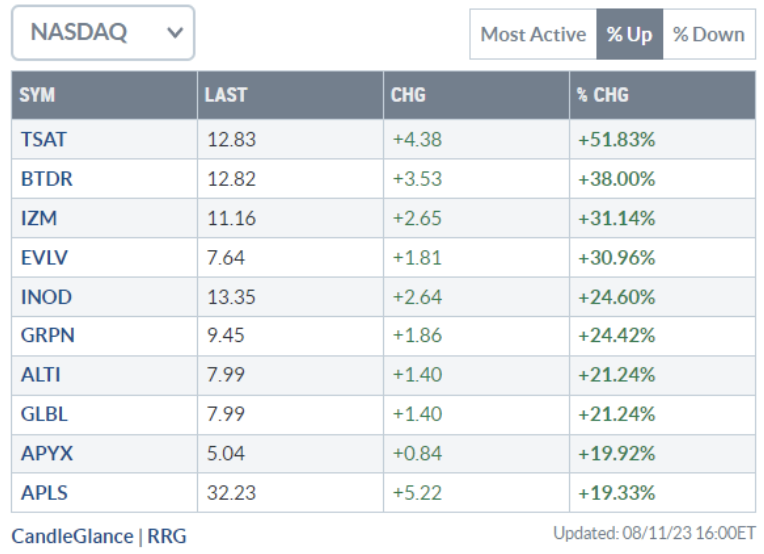Select the % Up tab
764x554 pixels.
[x=629, y=34]
